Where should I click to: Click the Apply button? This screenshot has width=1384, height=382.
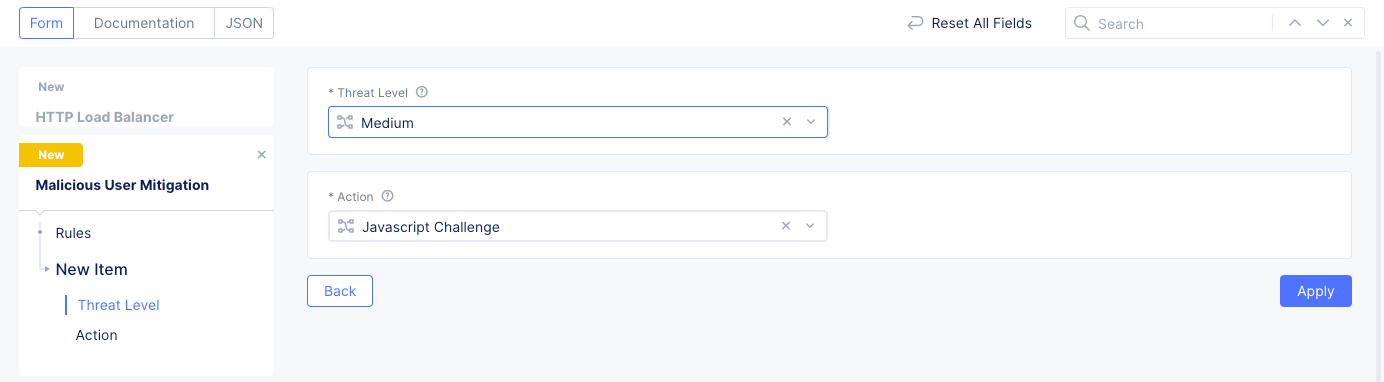point(1316,291)
